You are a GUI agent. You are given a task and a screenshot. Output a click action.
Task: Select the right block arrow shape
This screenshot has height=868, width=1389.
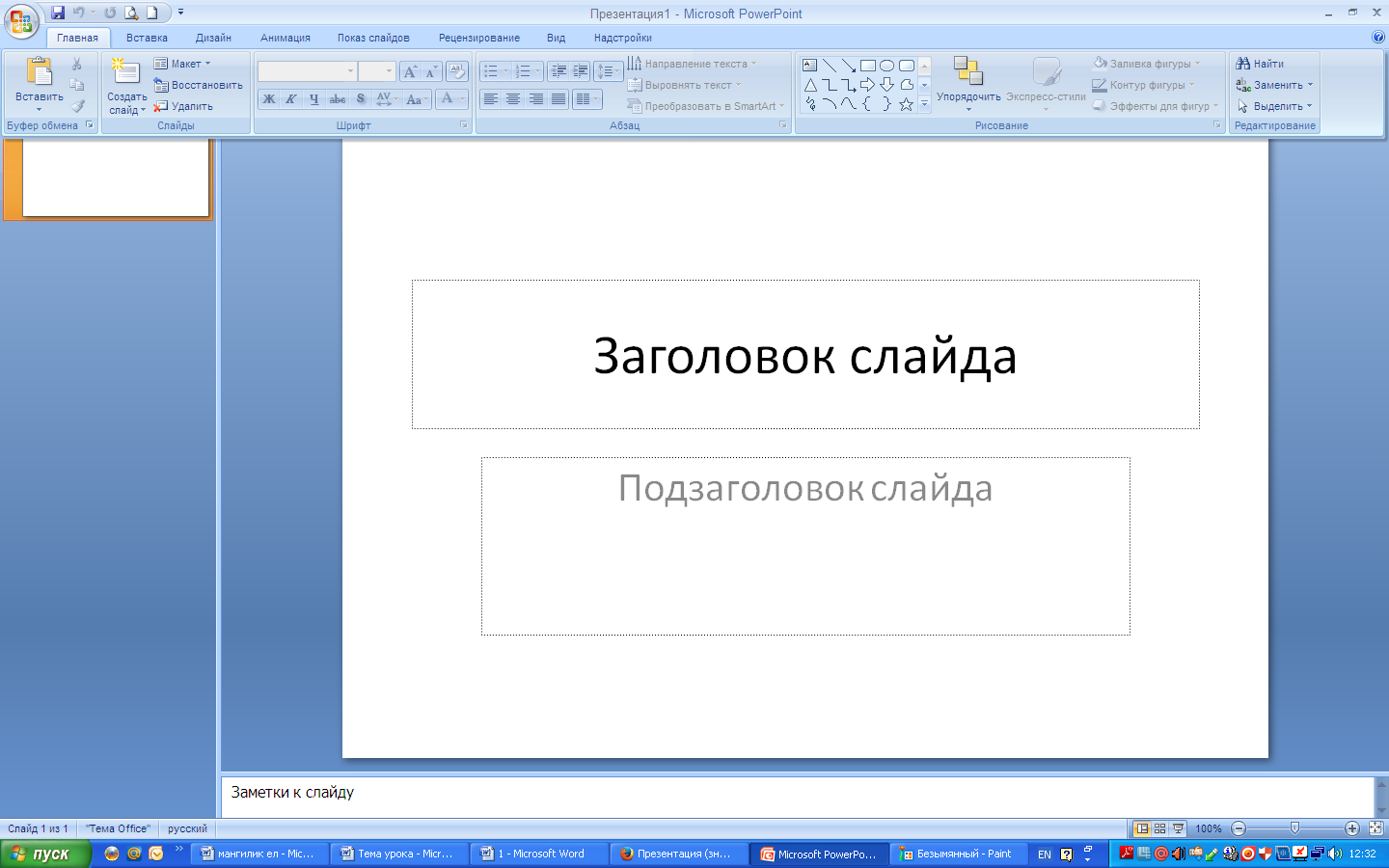[x=868, y=85]
